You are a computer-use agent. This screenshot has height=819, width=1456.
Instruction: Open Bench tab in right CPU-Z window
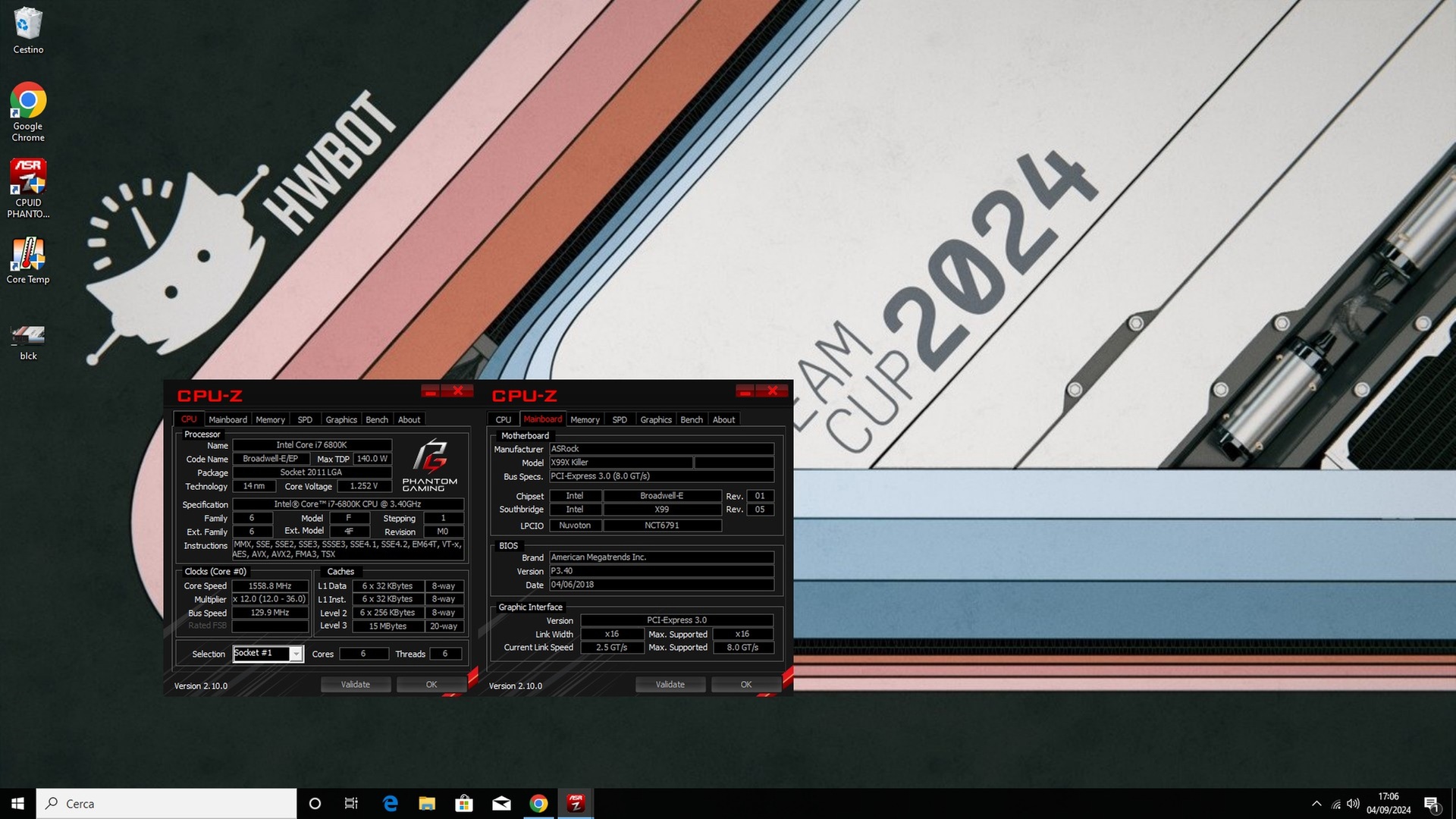tap(692, 419)
